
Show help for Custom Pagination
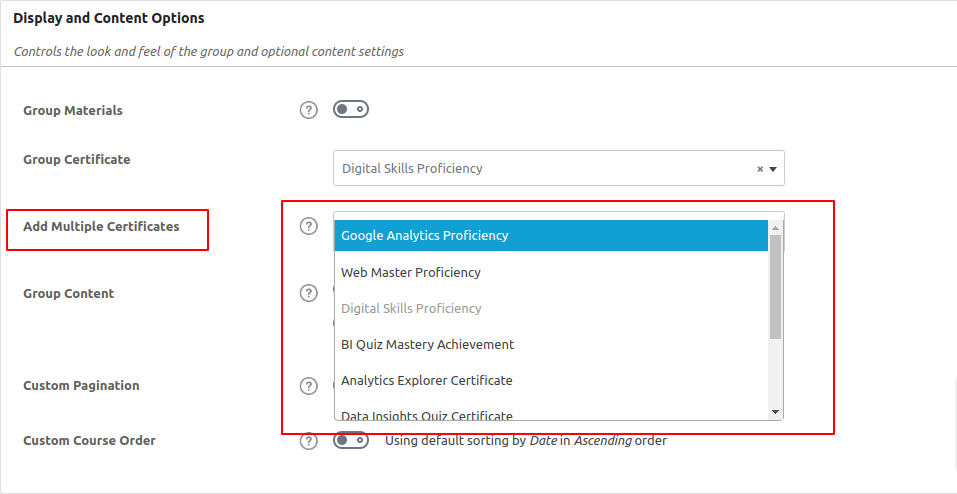[308, 385]
